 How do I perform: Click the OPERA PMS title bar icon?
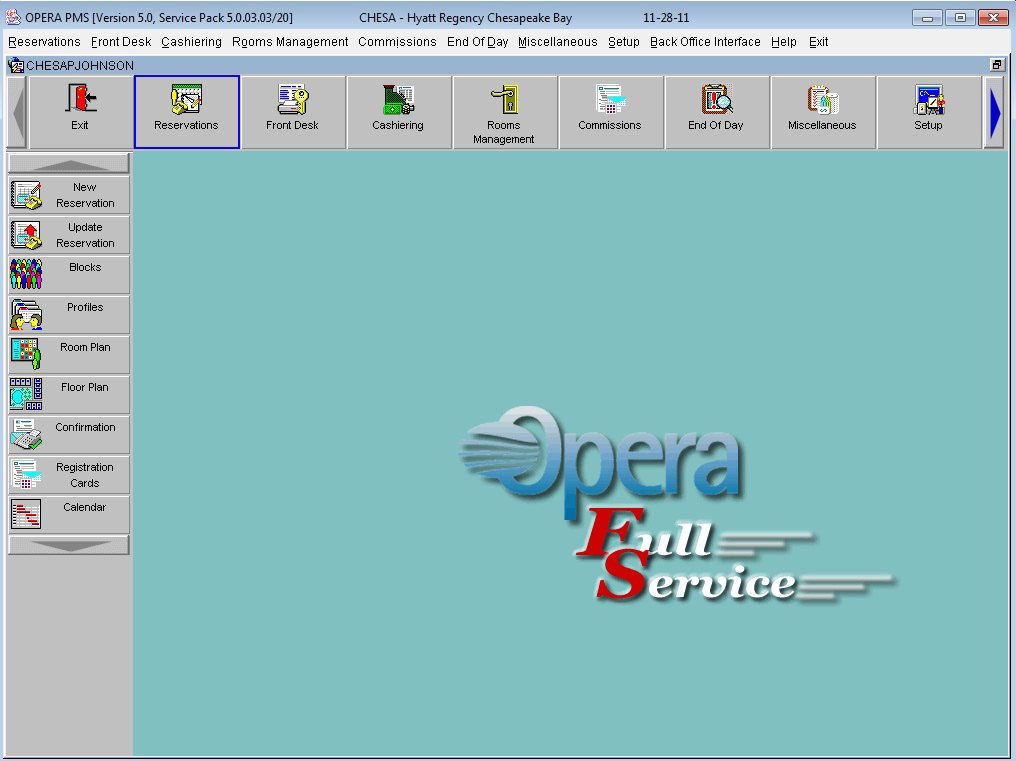(13, 18)
